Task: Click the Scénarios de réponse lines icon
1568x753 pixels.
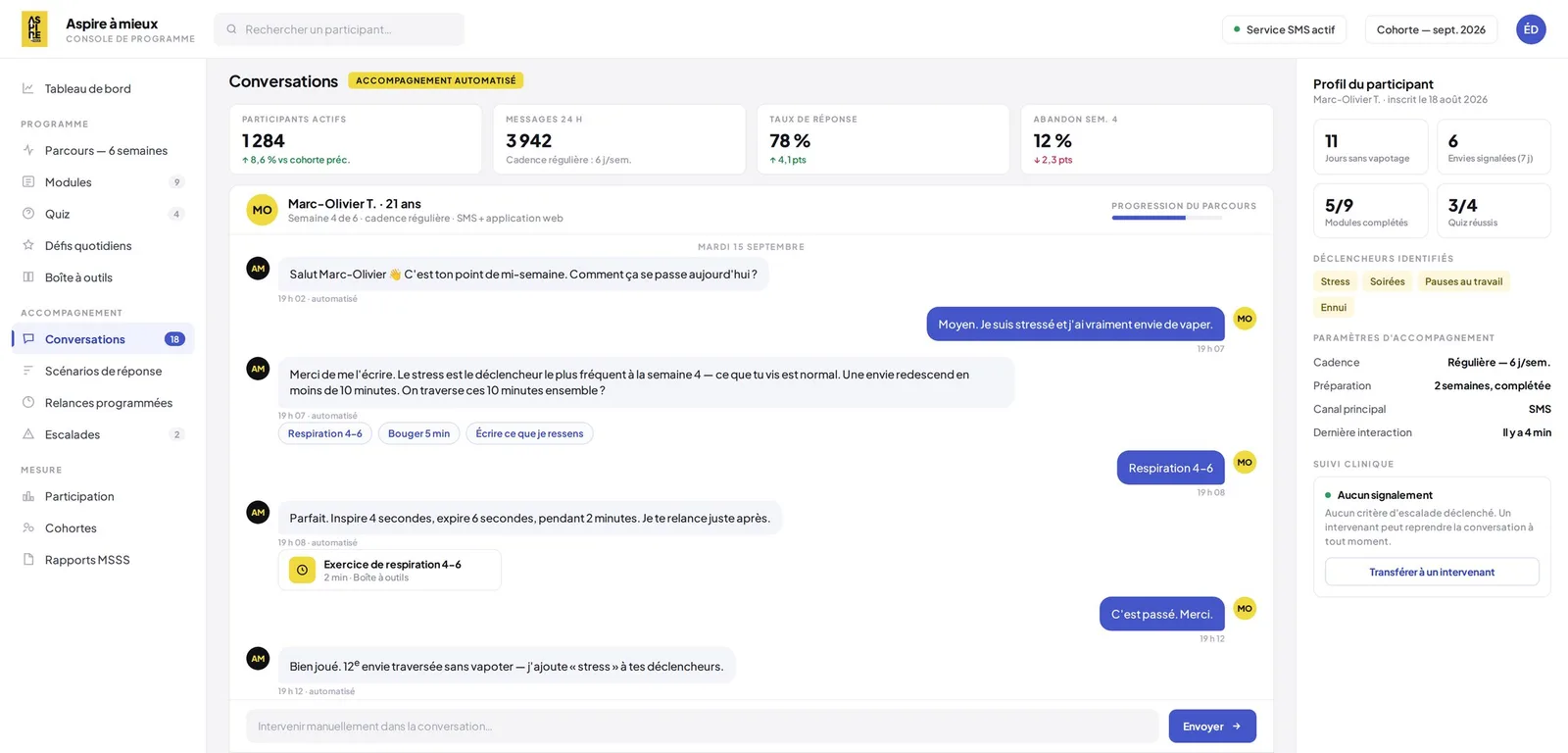Action: click(x=28, y=371)
